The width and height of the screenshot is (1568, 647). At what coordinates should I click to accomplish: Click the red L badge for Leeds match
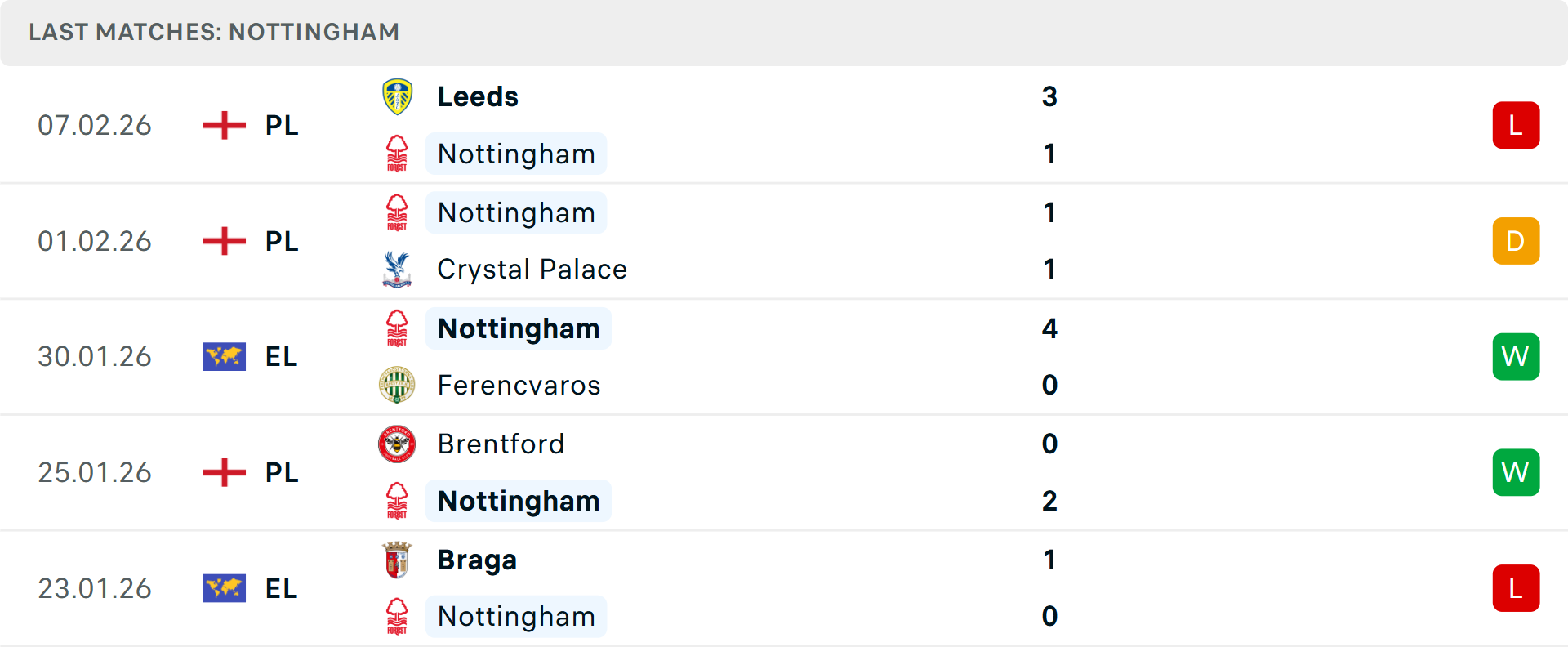point(1516,125)
